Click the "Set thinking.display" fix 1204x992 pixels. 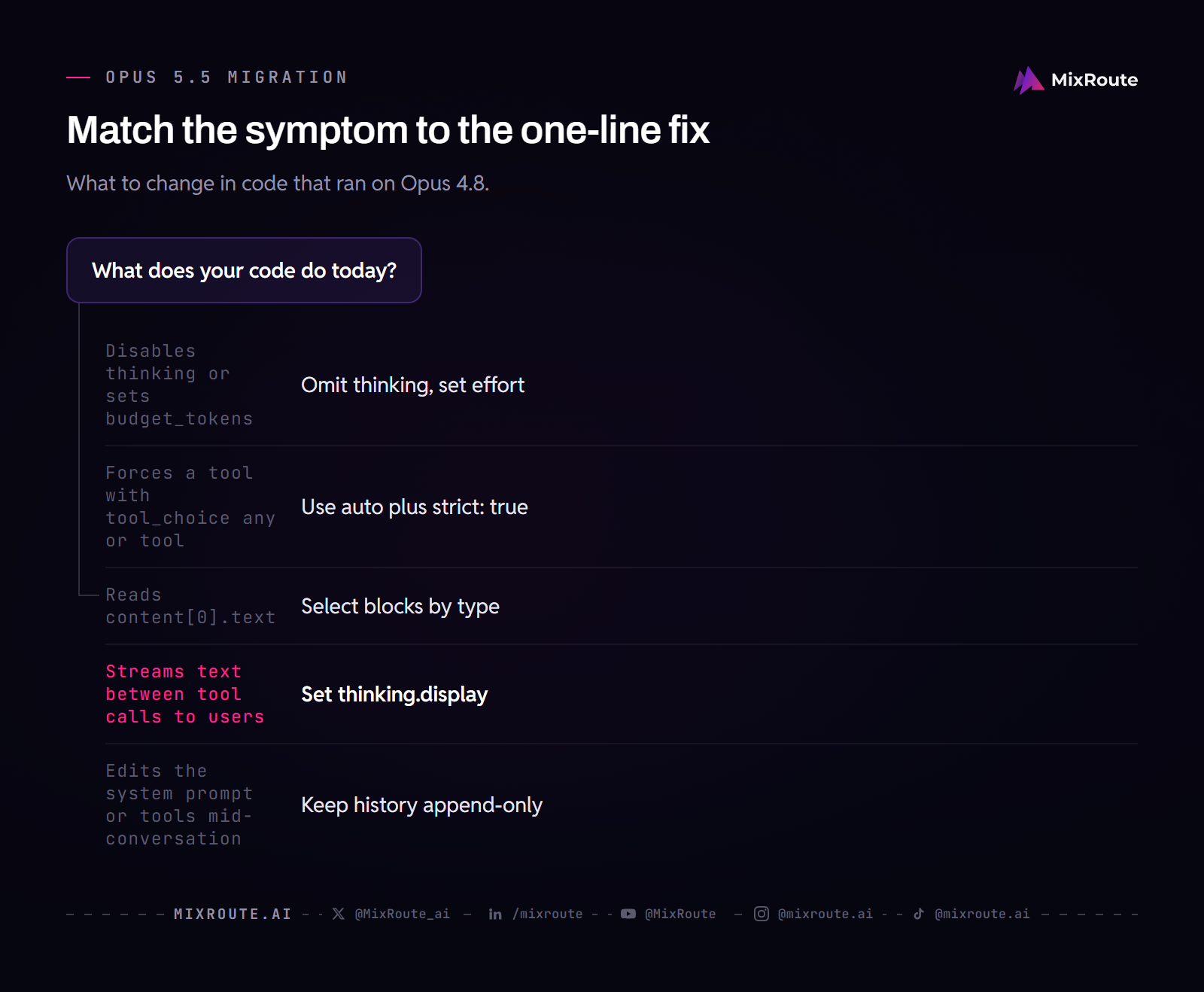394,694
